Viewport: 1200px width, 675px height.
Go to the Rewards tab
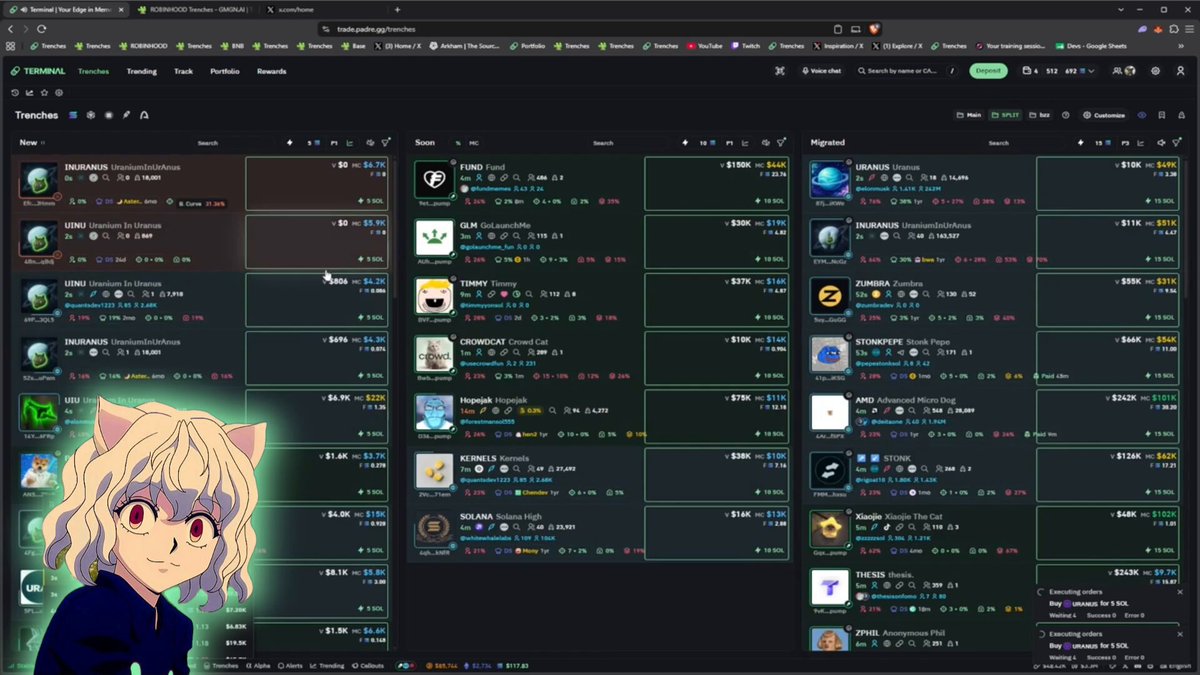coord(271,71)
